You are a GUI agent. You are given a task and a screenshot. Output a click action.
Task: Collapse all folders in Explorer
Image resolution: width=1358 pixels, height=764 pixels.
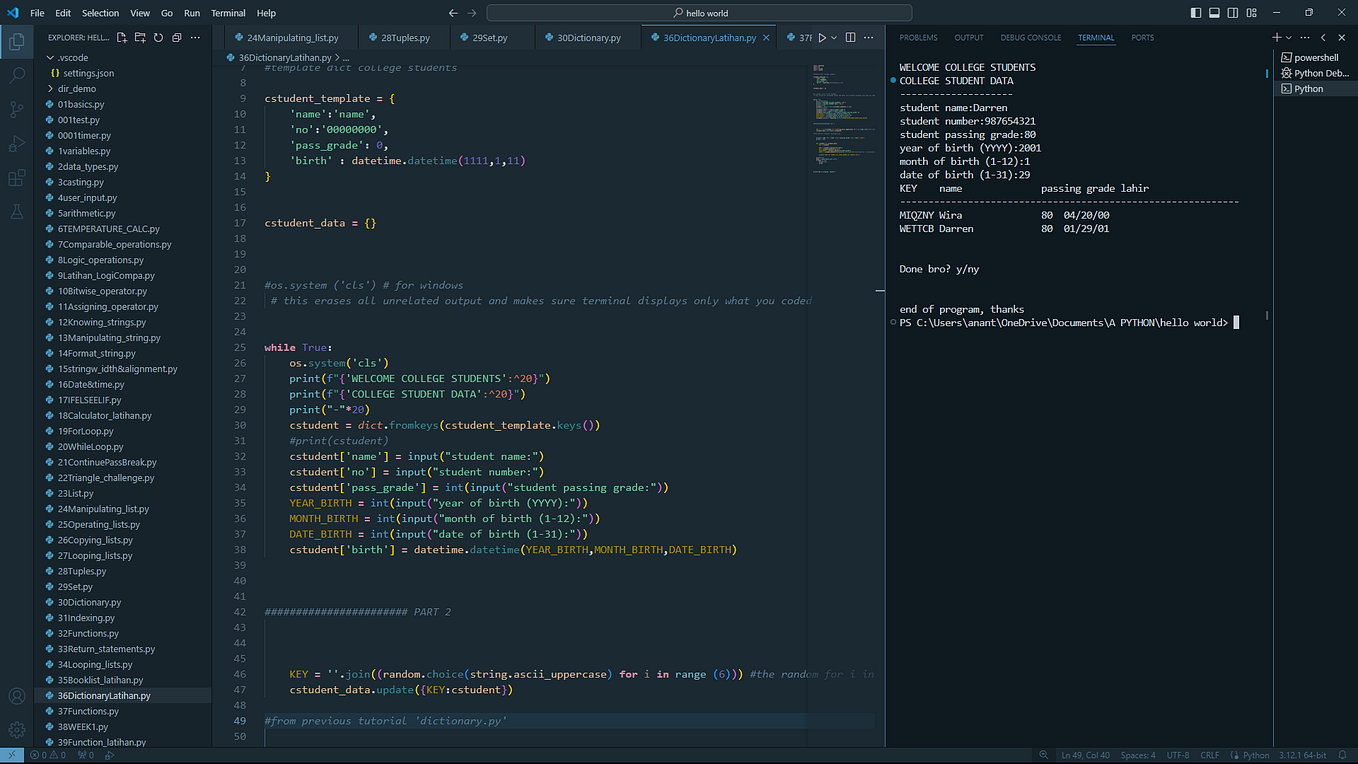[177, 37]
